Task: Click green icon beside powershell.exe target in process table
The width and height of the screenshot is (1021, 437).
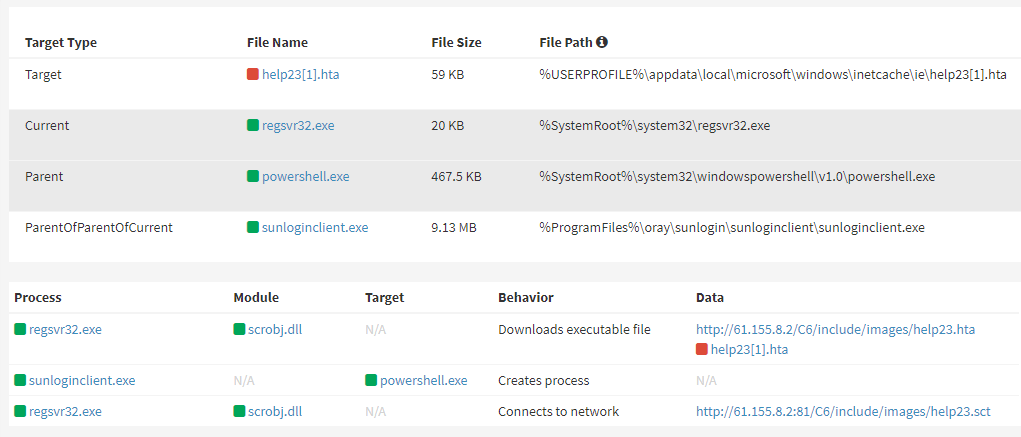Action: coord(372,381)
